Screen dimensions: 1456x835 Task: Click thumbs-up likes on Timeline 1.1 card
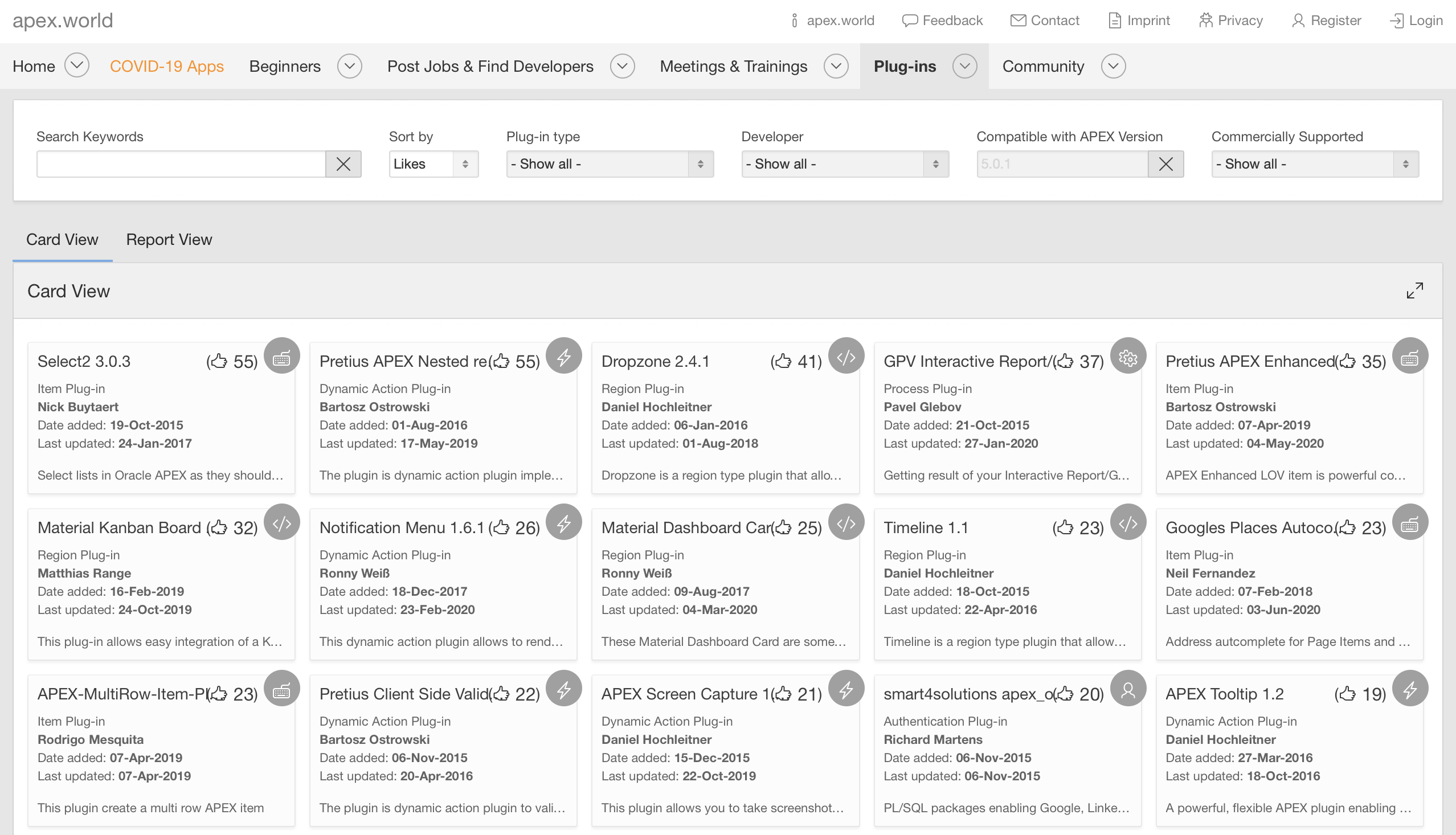tap(1065, 527)
